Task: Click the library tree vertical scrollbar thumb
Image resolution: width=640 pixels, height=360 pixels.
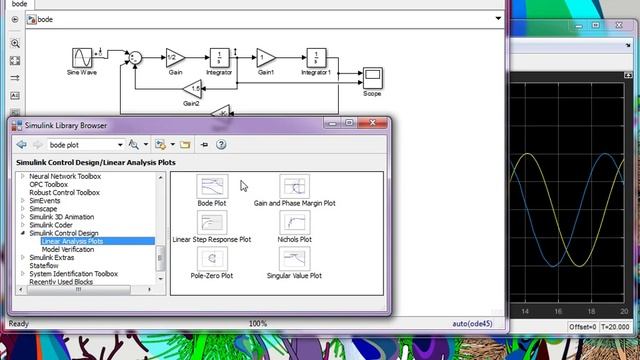Action: 160,258
